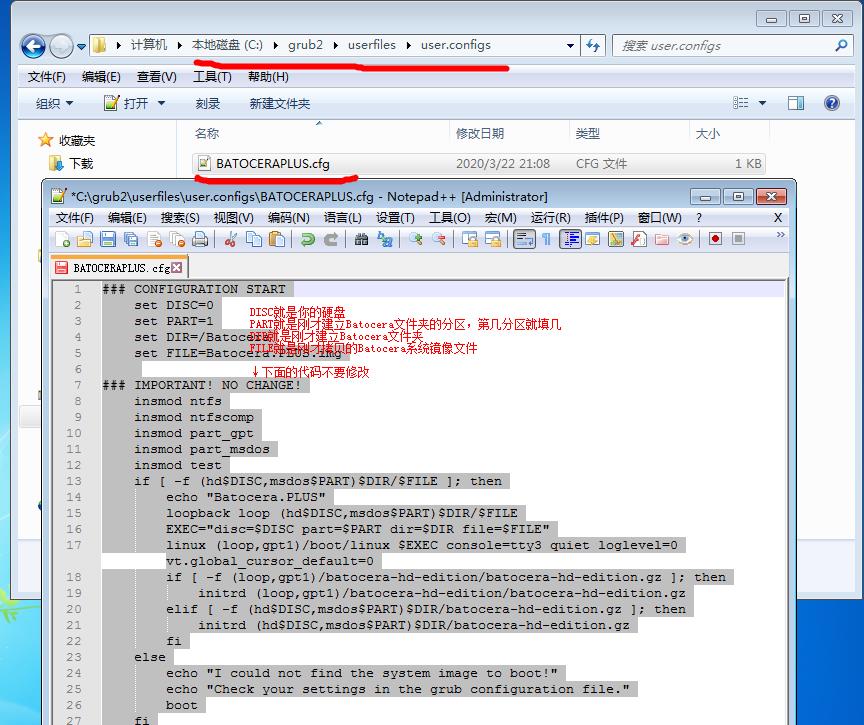Toggle file monitoring eye icon

pyautogui.click(x=685, y=239)
